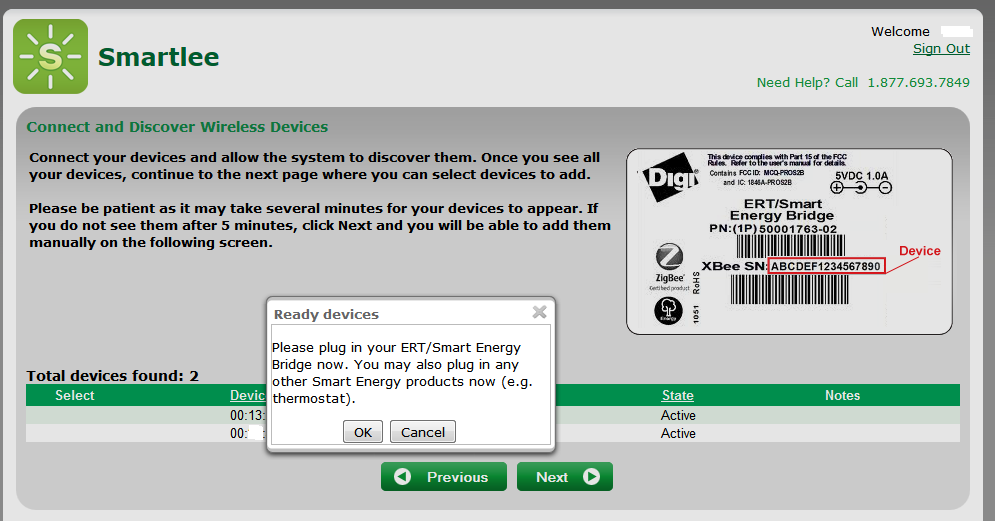The image size is (995, 521).
Task: Click the ZigBee certified product logo
Action: (668, 263)
